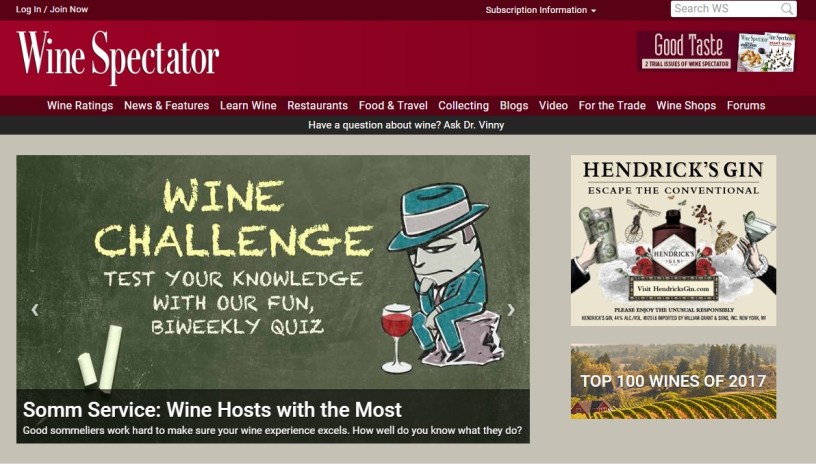Screen dimensions: 816x464
Task: Click the Hendrick's Gin advertisement
Action: point(673,240)
